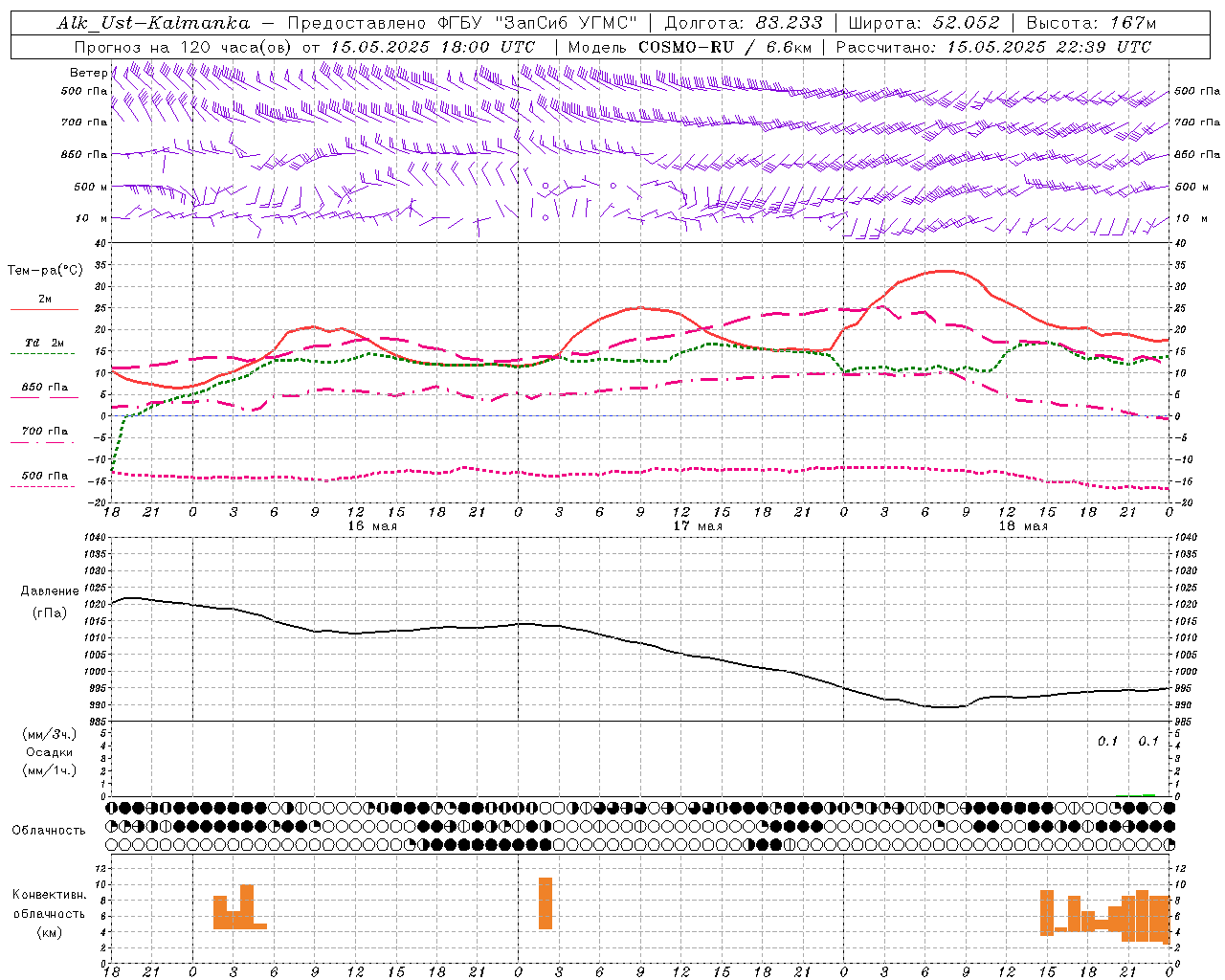Click the "17 мая" date label

[x=698, y=526]
